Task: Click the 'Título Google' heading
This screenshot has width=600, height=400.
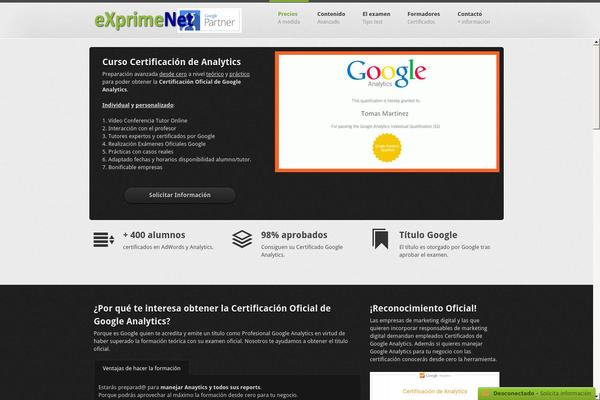Action: pos(428,235)
